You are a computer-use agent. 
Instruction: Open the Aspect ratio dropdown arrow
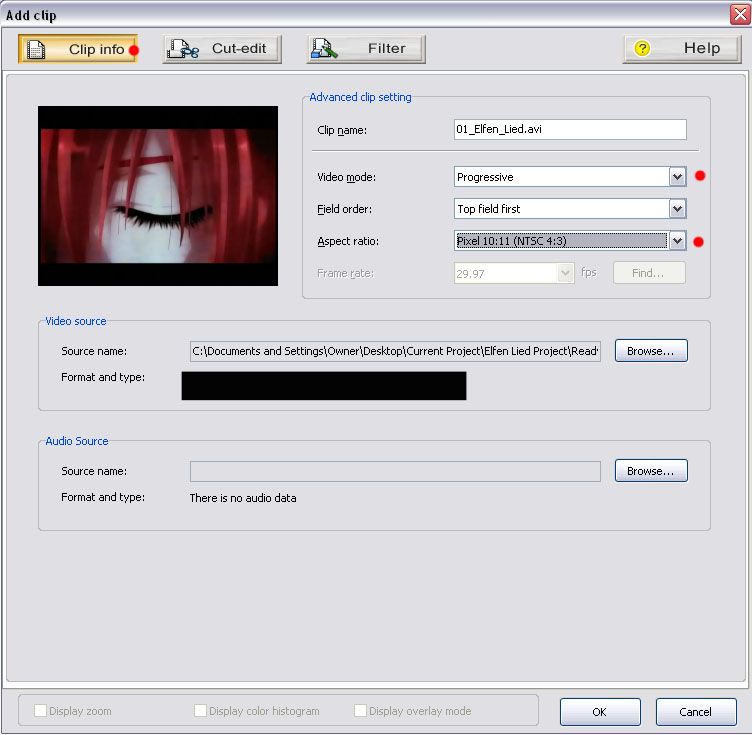(x=677, y=241)
